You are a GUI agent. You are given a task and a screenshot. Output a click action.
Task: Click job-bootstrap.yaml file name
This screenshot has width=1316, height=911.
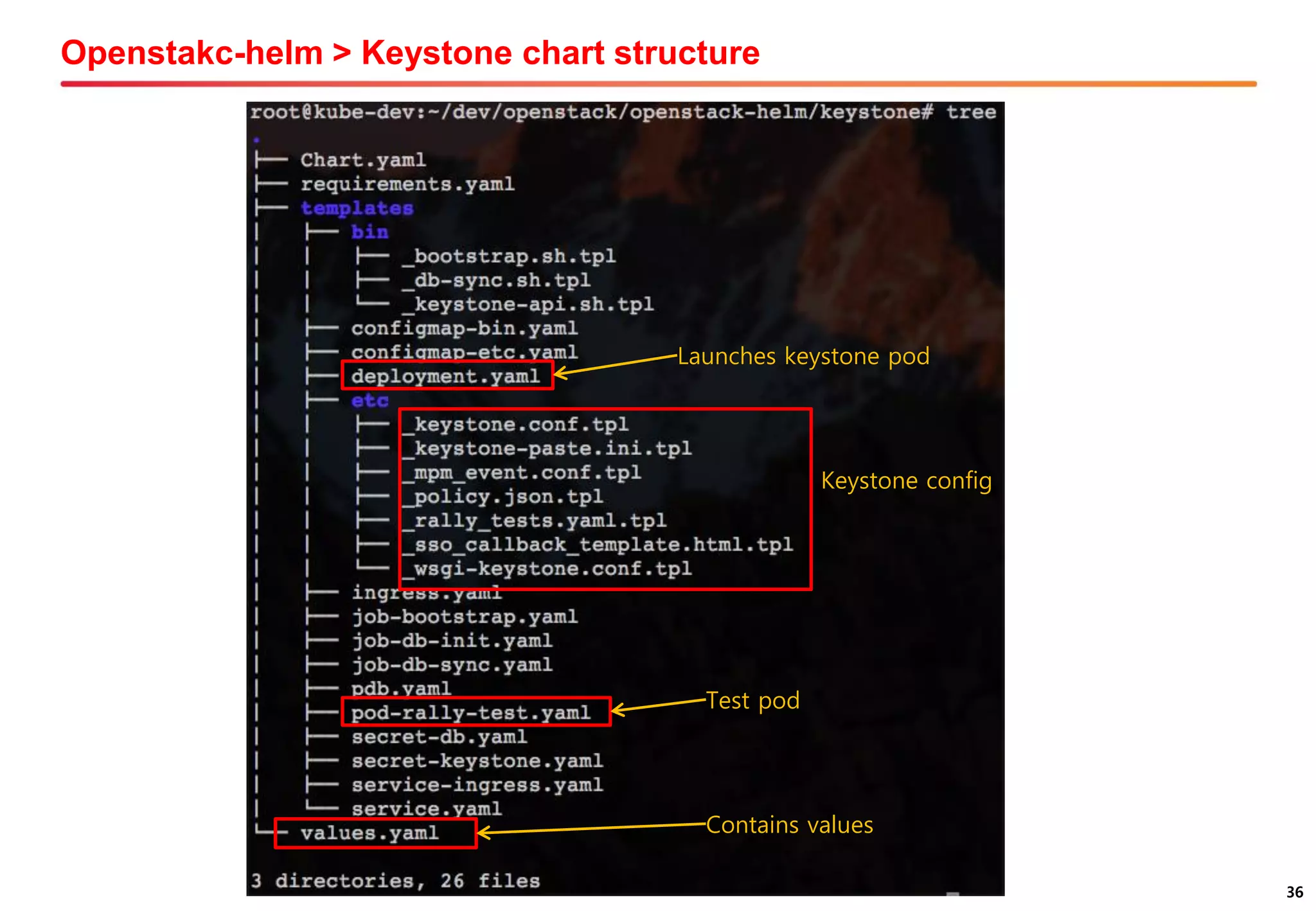pyautogui.click(x=464, y=617)
